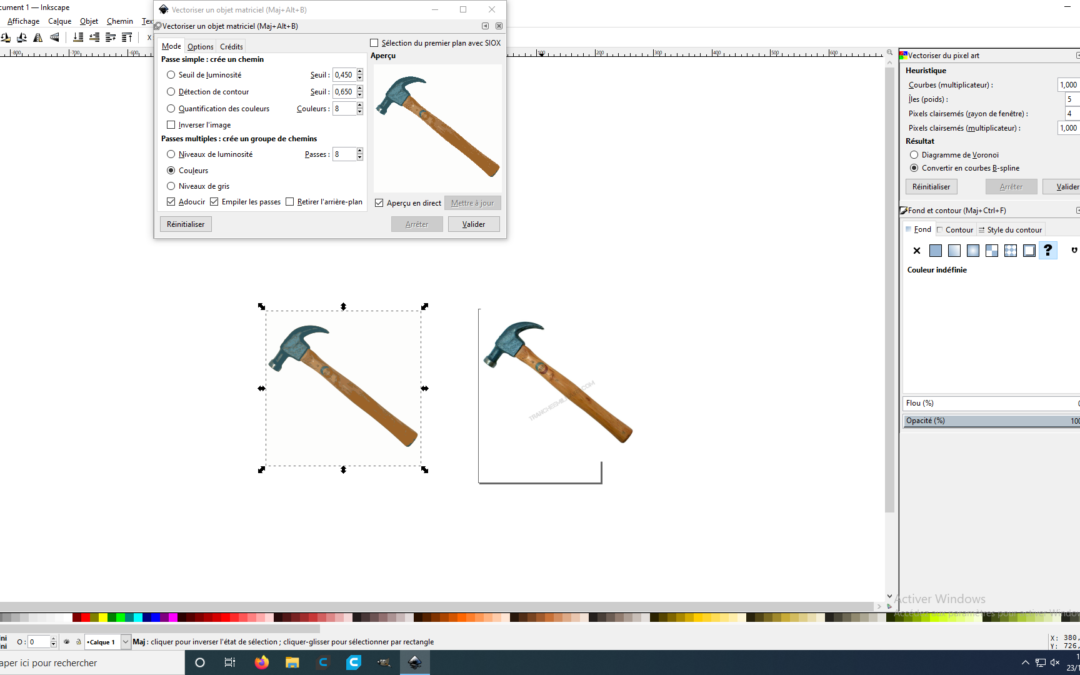Click the fill rule icon in Fond tab
This screenshot has height=675, width=1080.
1074,250
